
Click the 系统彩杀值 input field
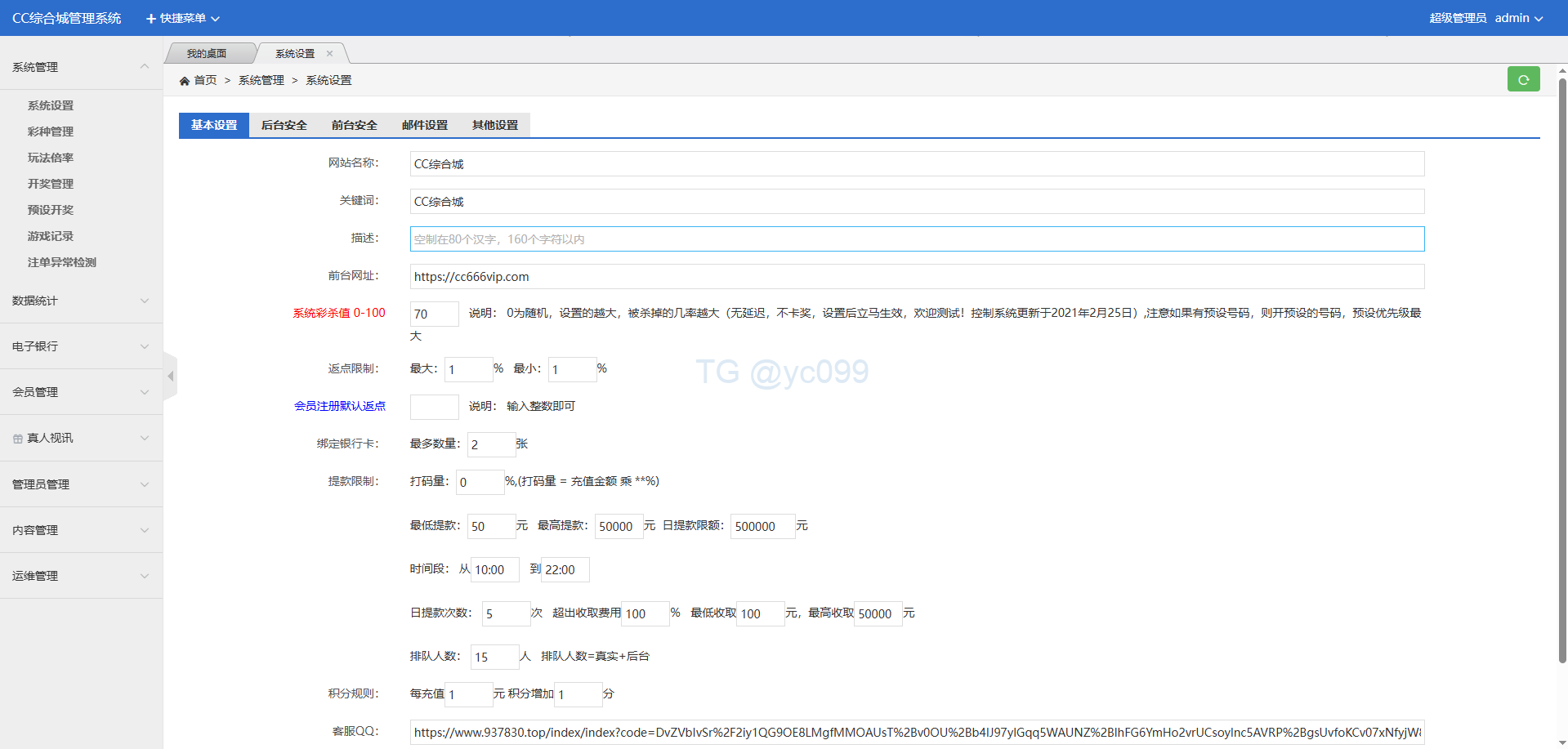pyautogui.click(x=434, y=314)
